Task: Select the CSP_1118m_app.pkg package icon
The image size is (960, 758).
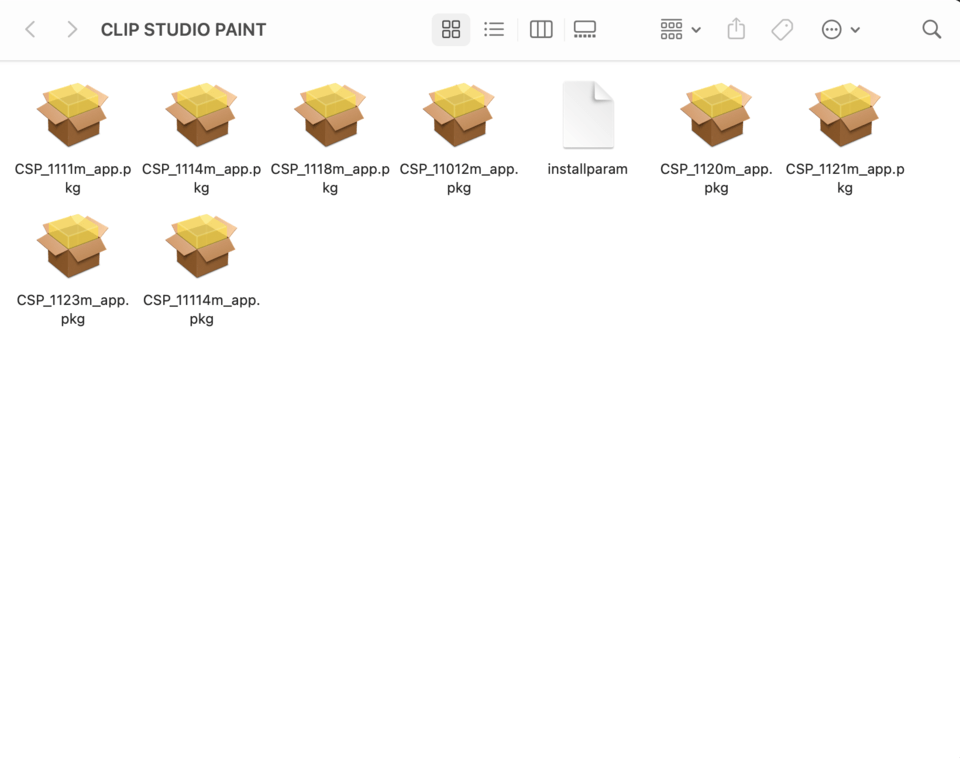Action: coord(330,115)
